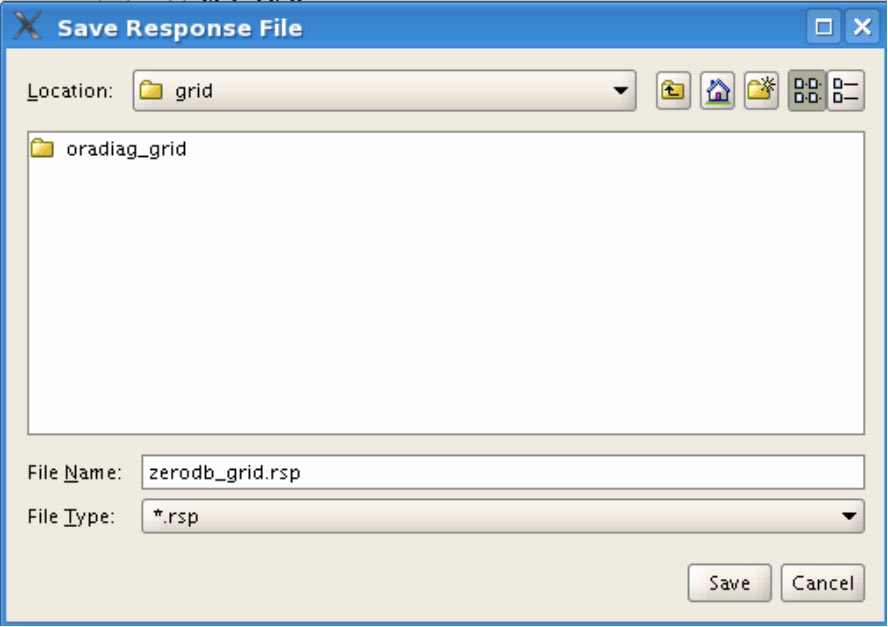
Task: Click the File Type label
Action: click(x=71, y=517)
